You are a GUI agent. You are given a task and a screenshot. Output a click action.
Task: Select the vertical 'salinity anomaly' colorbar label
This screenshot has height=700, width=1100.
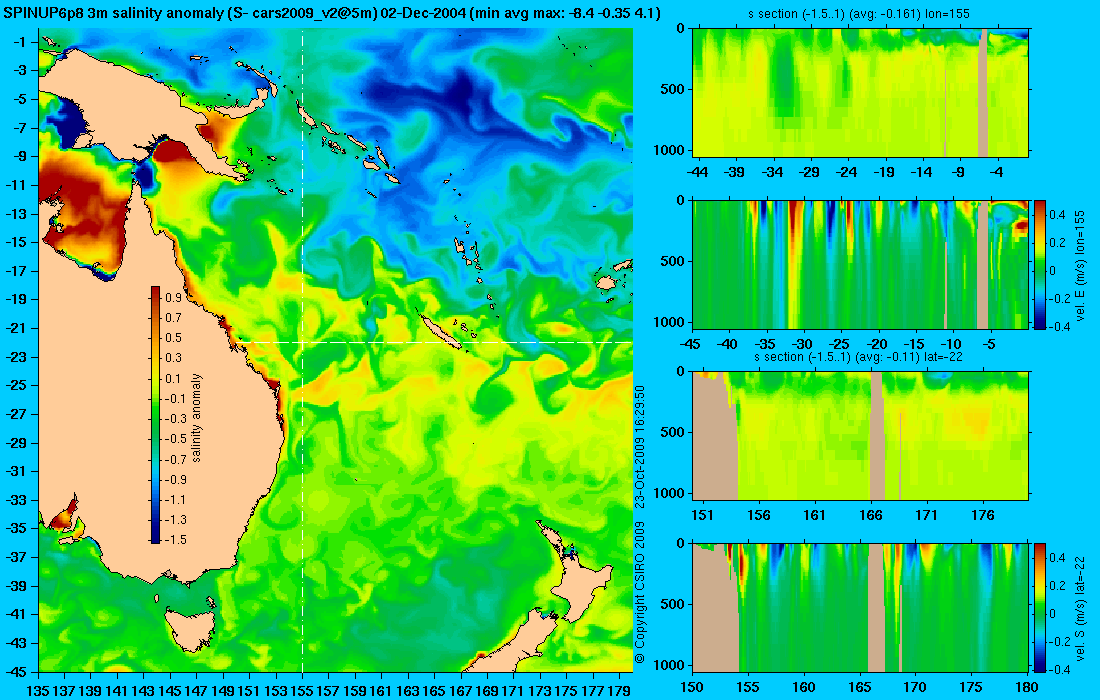pos(196,417)
